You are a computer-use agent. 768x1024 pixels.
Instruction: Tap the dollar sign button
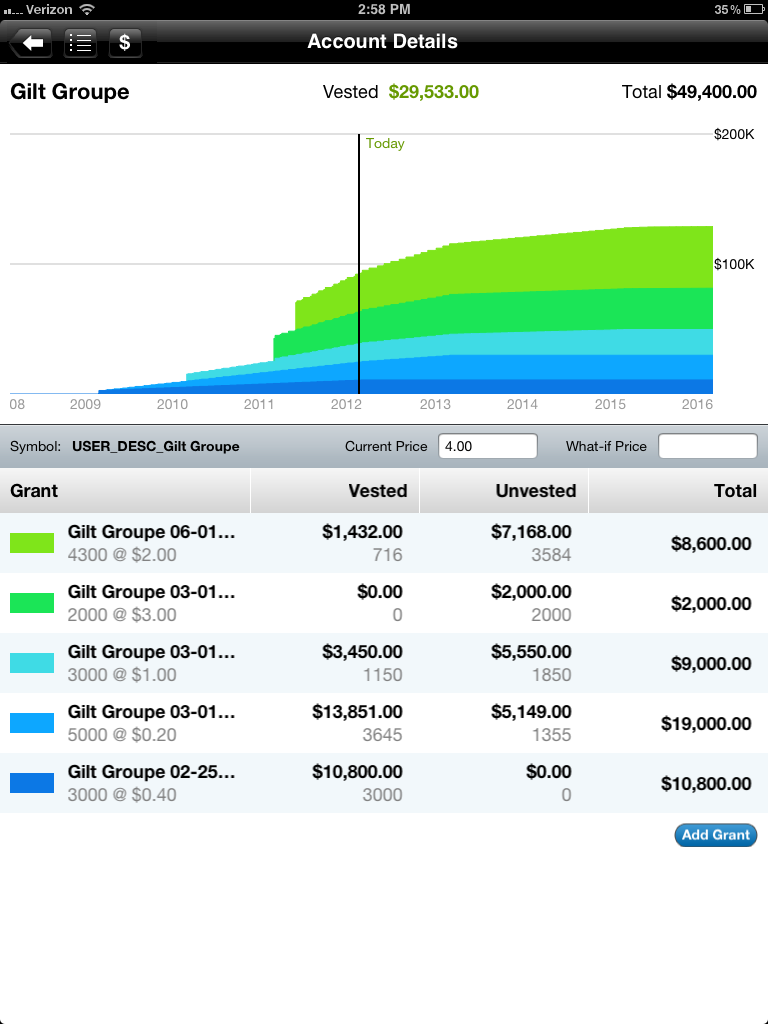coord(125,43)
